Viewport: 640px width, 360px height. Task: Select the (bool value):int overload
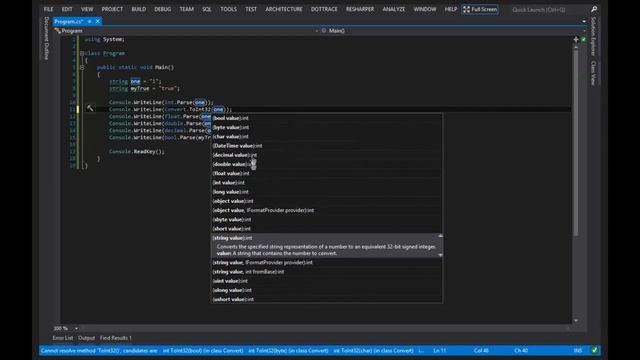(327, 118)
